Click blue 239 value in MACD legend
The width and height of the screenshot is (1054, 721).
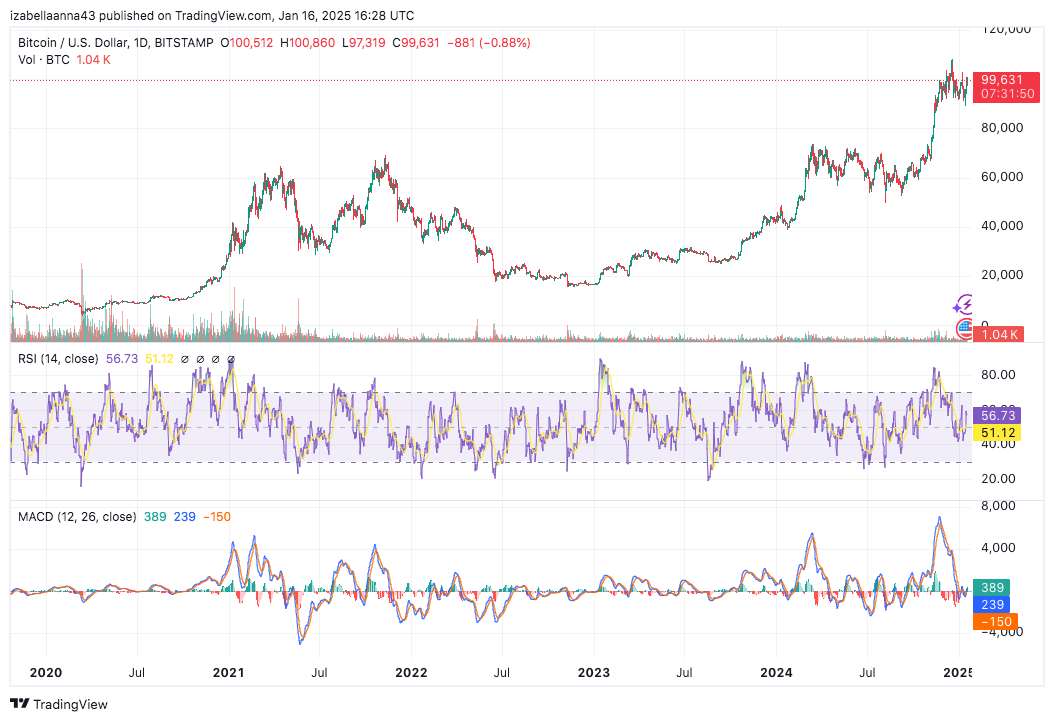tap(185, 517)
